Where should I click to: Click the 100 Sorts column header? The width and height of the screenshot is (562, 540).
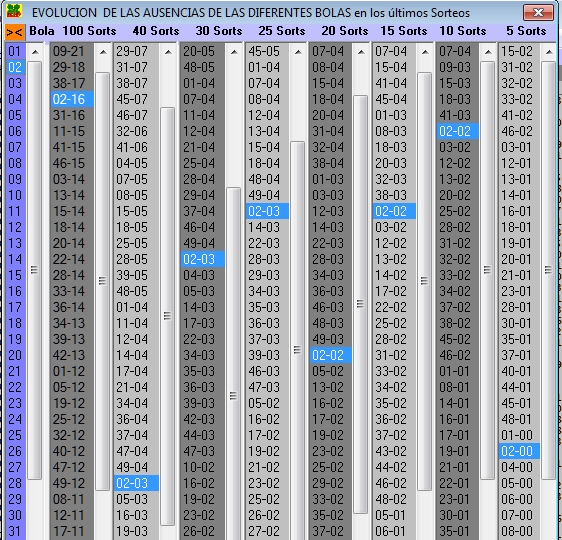click(89, 31)
